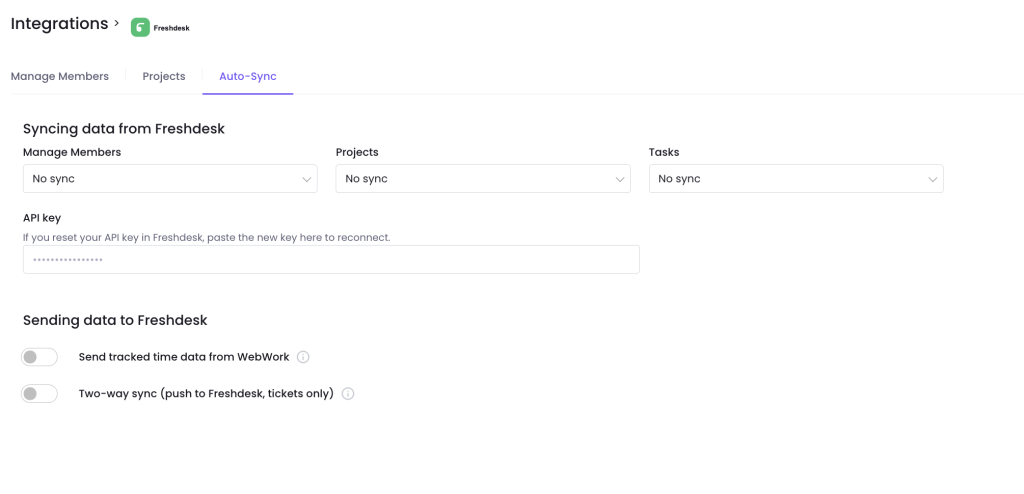Click the API key reset hint text
The width and height of the screenshot is (1024, 494).
[206, 237]
